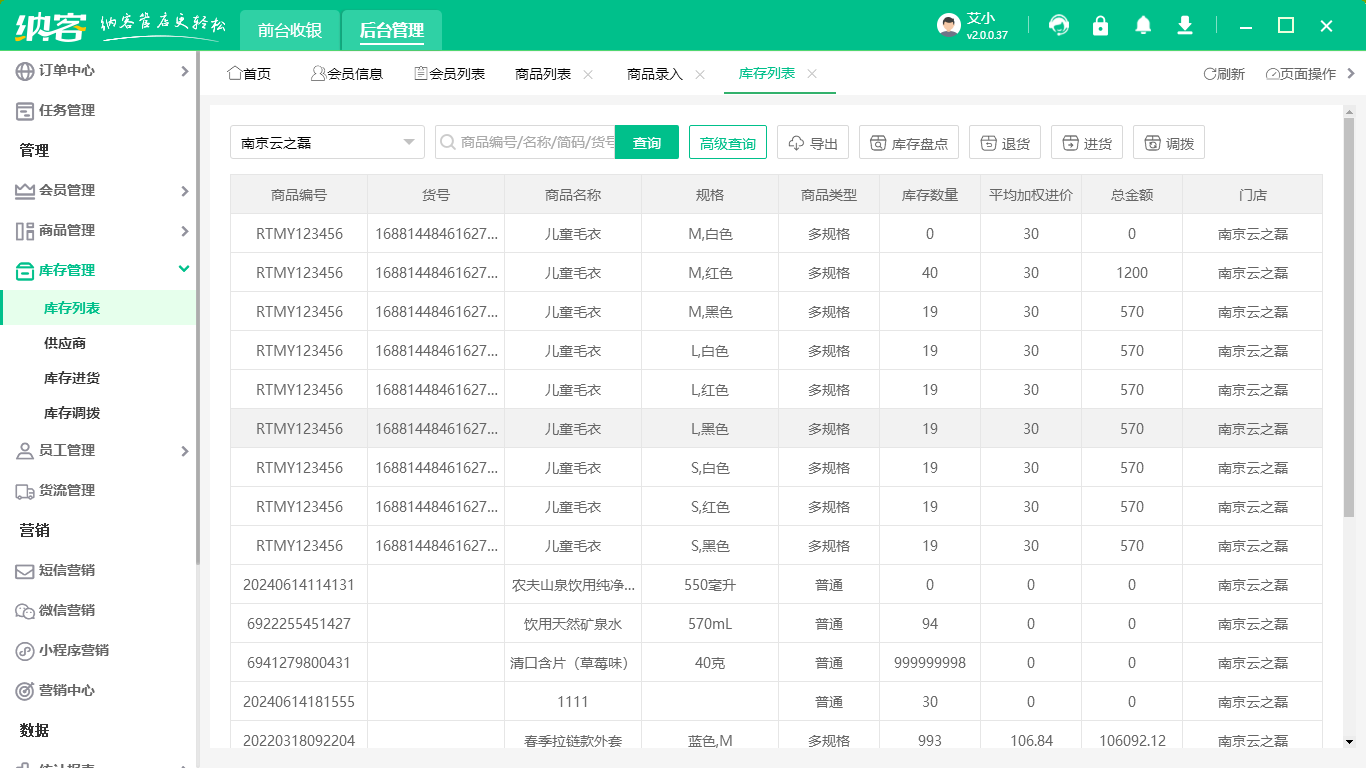Select the row with spec L,黑色
The image size is (1366, 768).
point(776,429)
